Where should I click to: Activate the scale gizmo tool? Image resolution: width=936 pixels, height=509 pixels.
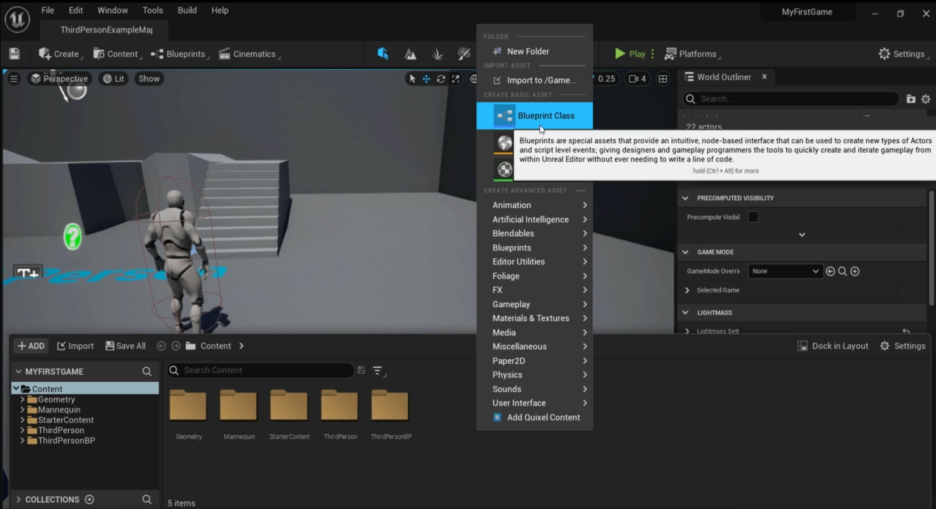click(x=455, y=79)
